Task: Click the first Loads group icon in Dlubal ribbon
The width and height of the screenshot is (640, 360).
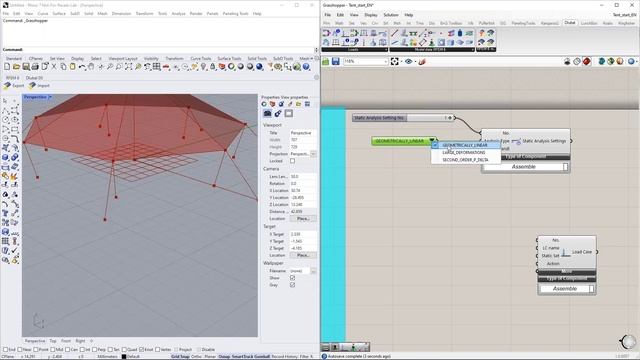Action: point(326,33)
